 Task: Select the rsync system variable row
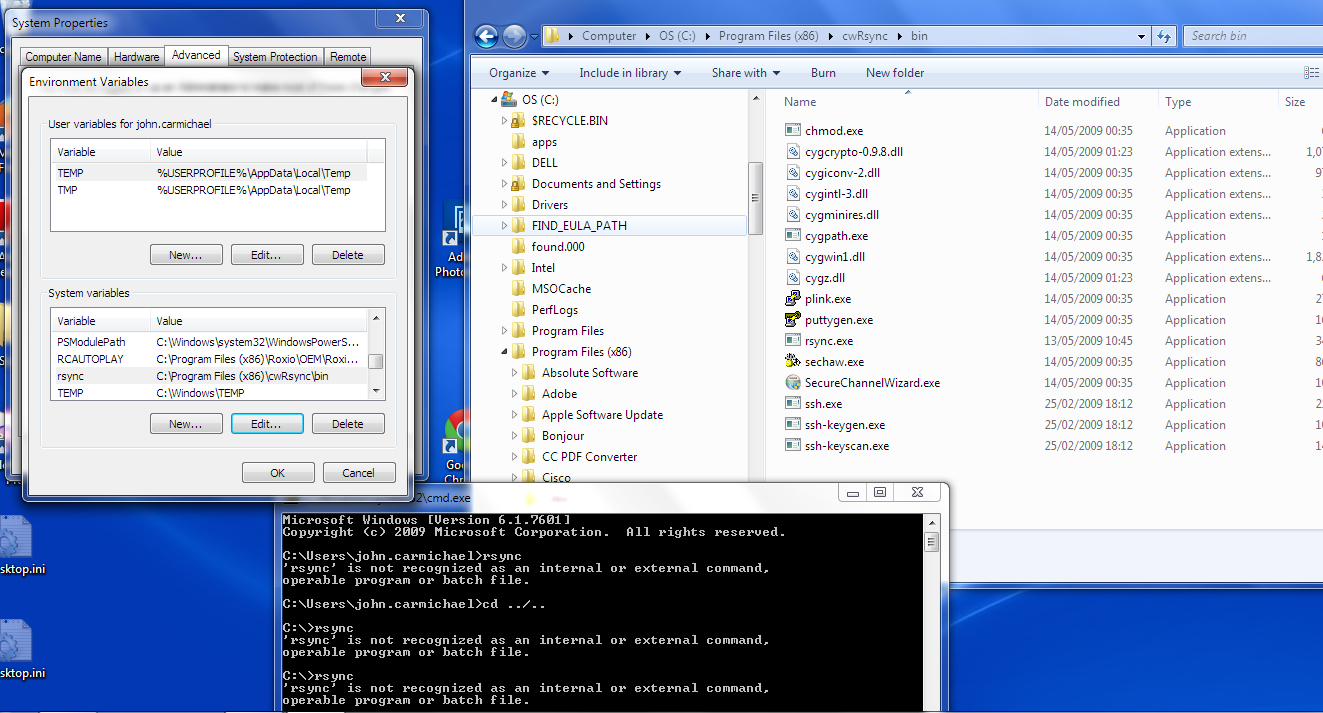[210, 376]
